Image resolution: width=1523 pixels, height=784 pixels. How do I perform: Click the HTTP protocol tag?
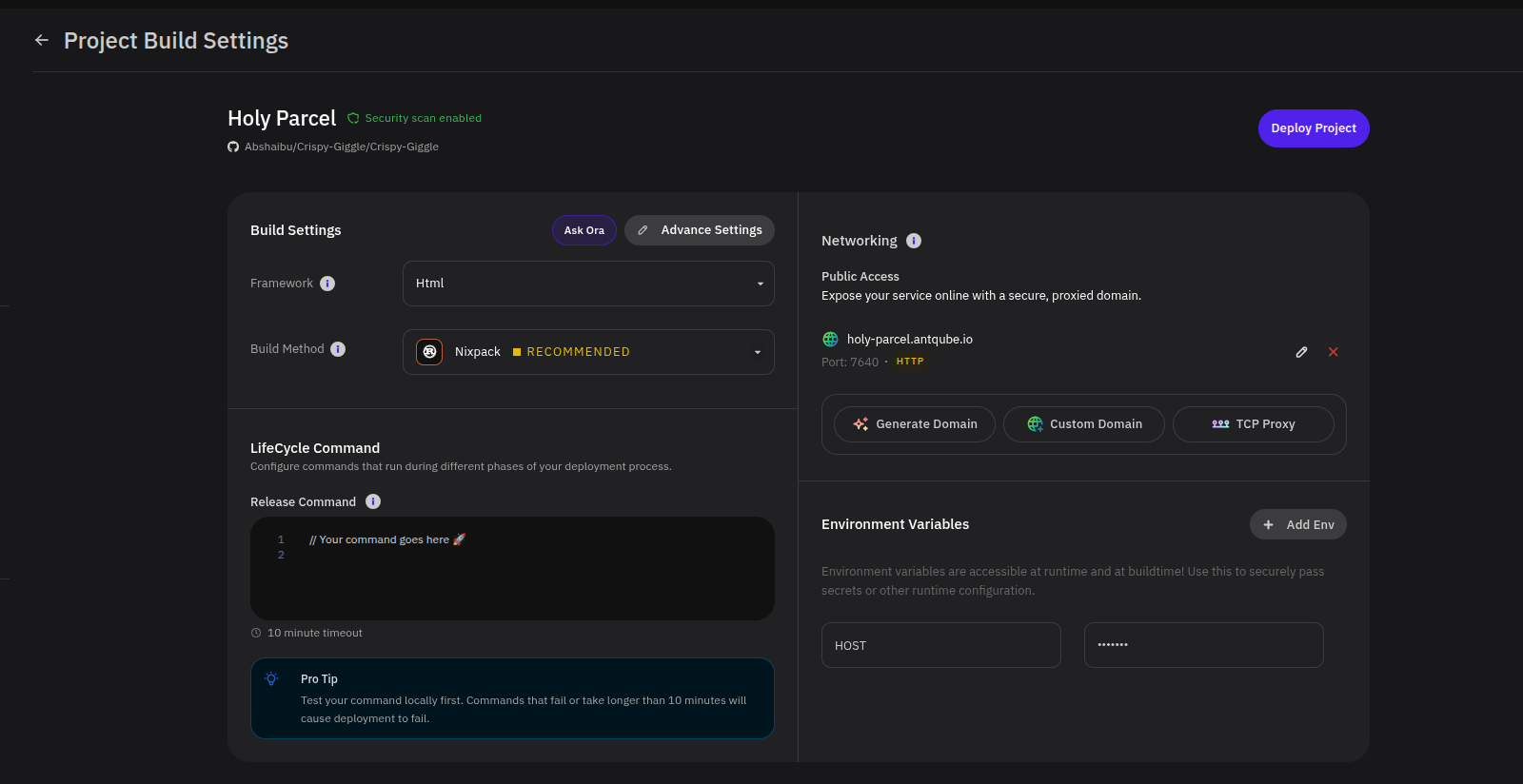(x=910, y=362)
